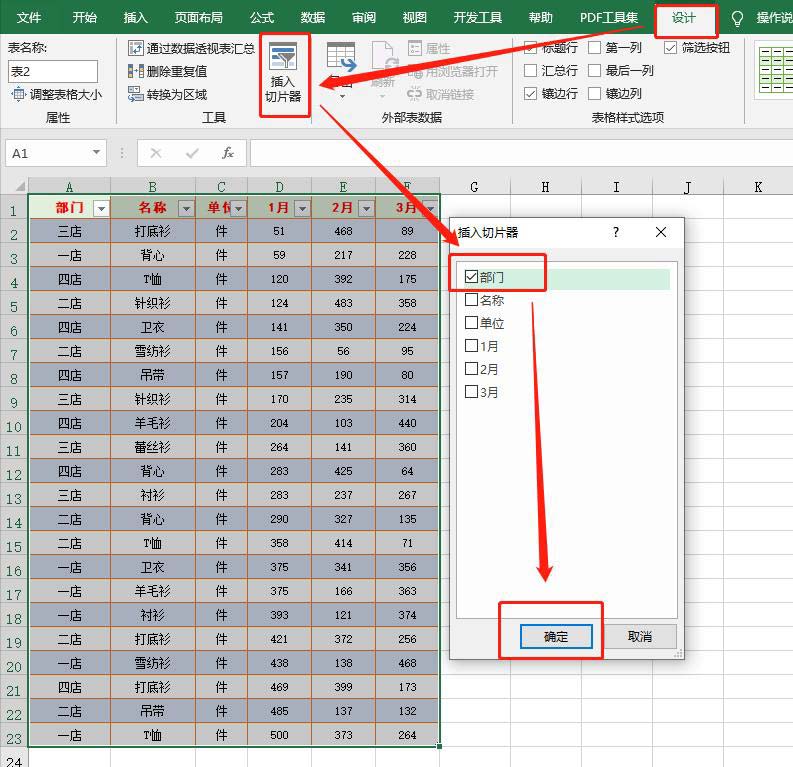793x767 pixels.
Task: Click the help question mark in slicer dialog
Action: click(616, 232)
